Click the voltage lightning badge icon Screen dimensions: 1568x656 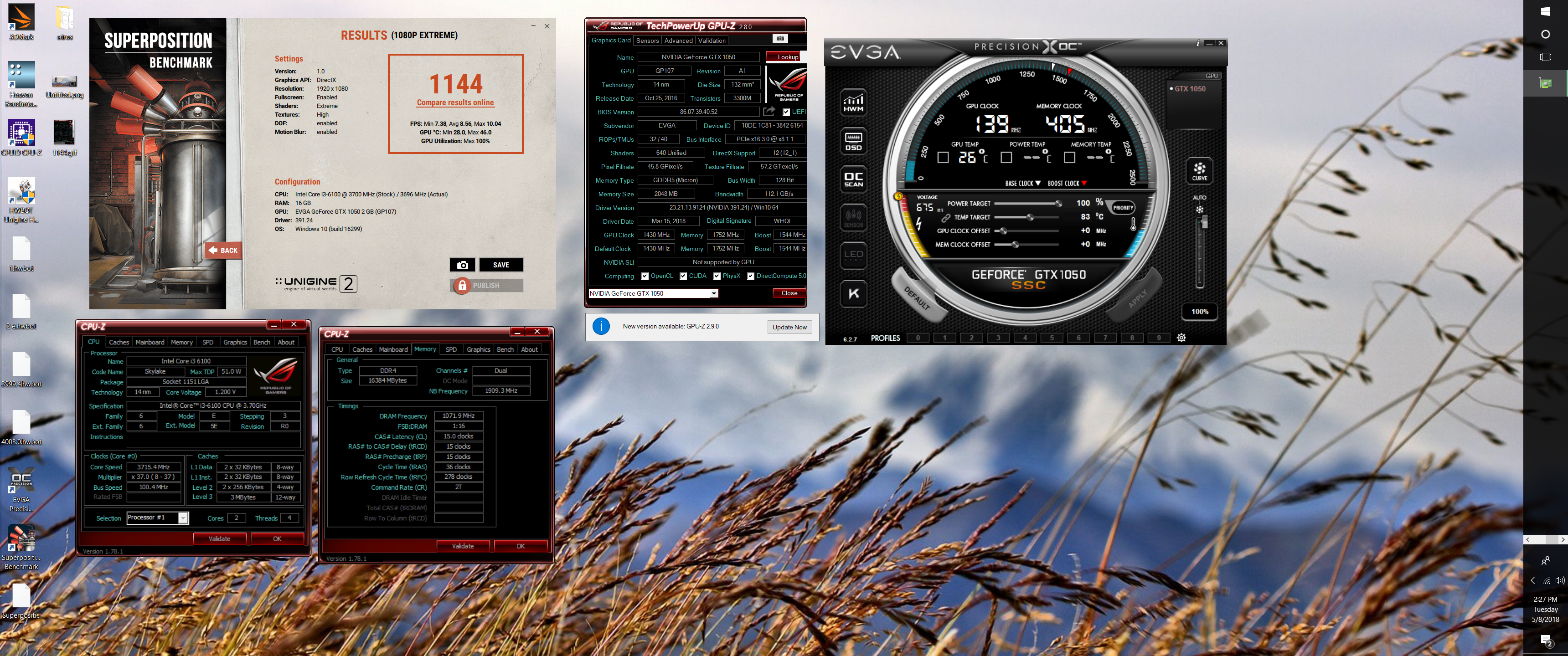[898, 196]
